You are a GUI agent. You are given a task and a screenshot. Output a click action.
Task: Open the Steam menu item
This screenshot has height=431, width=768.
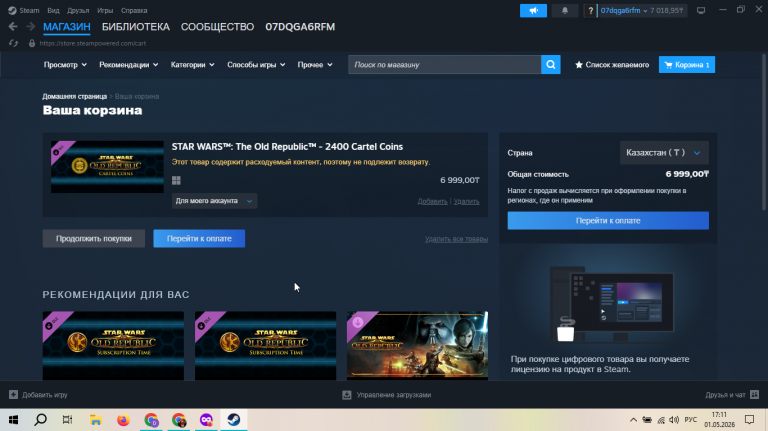pos(29,10)
